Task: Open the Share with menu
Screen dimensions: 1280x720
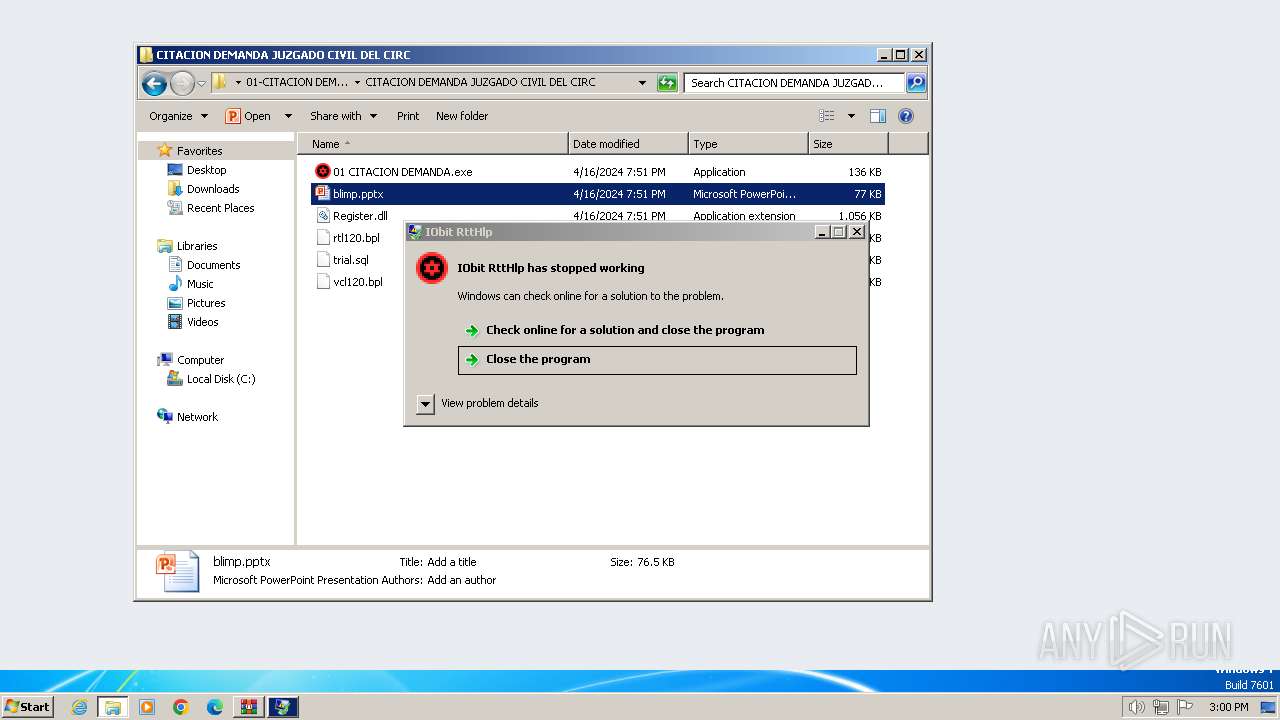Action: [x=343, y=116]
